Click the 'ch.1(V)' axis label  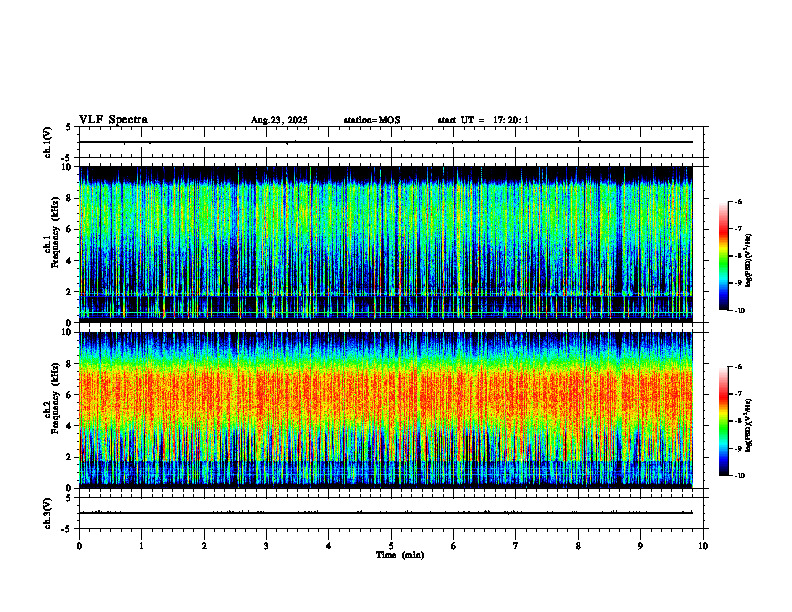pyautogui.click(x=48, y=142)
